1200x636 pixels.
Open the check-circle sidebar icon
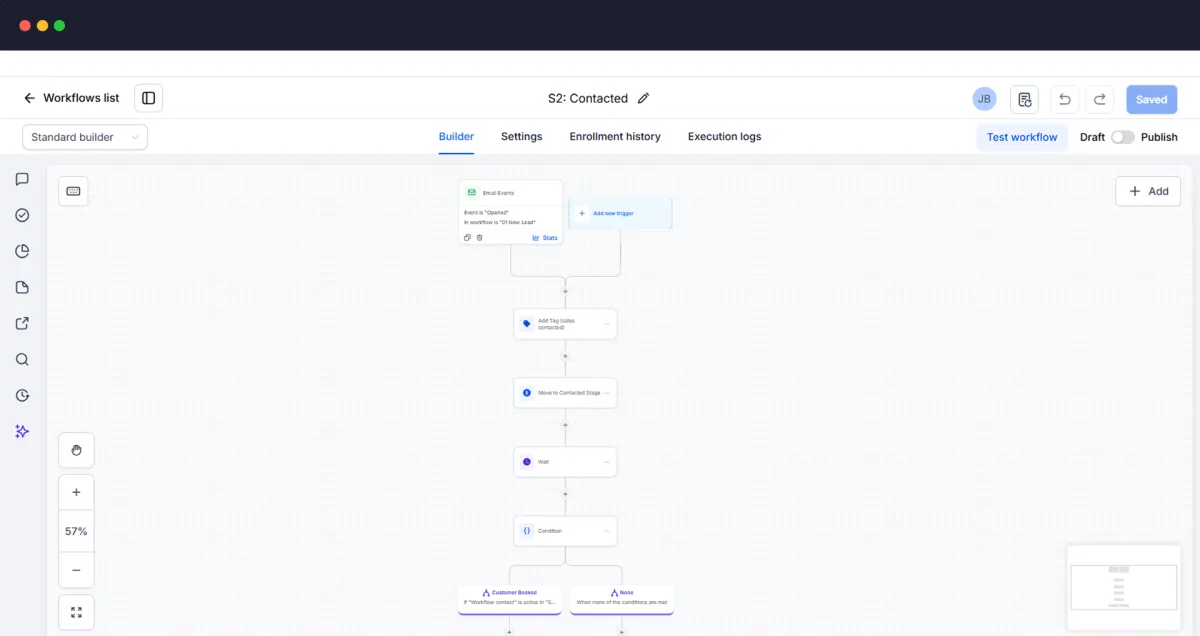coord(22,215)
